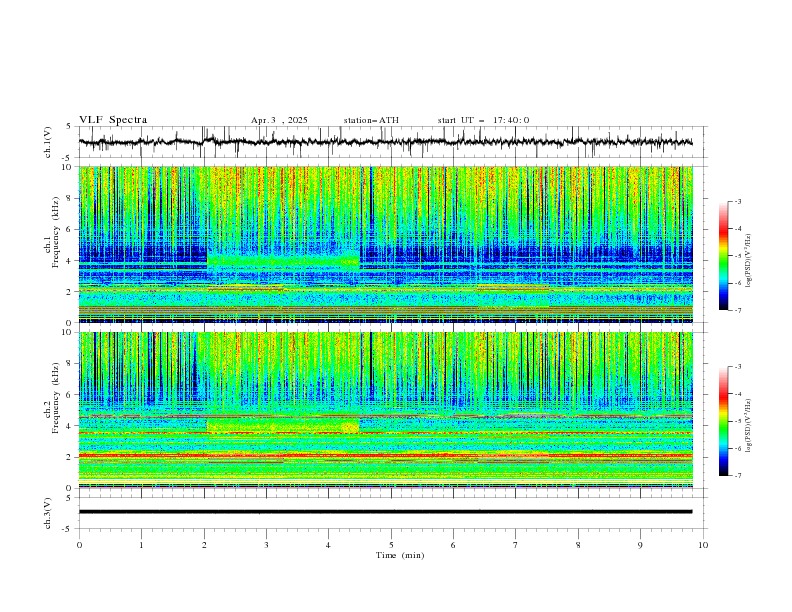Click the ch.1 frequency tick label 2
This screenshot has height=612, width=792.
click(71, 292)
